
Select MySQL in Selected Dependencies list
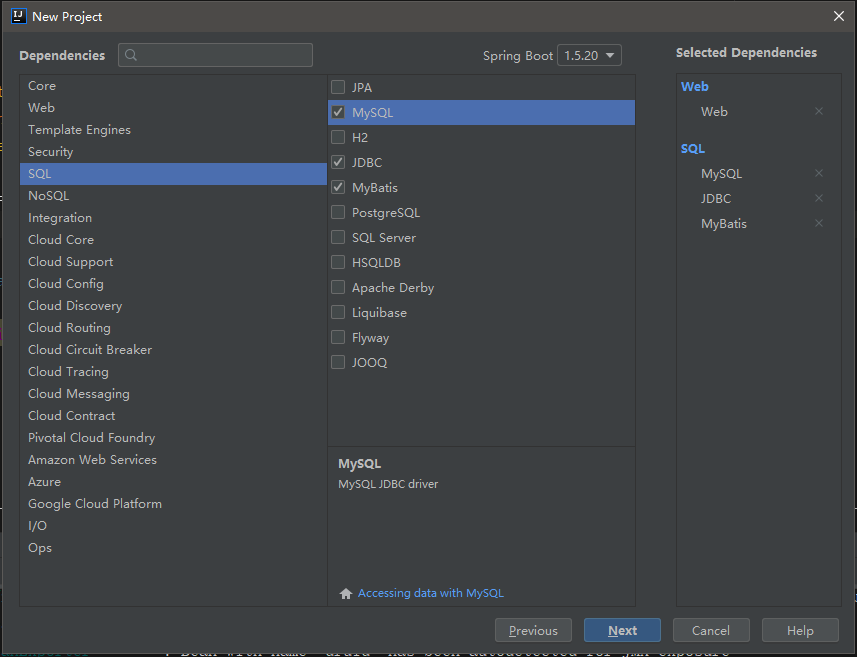tap(721, 174)
